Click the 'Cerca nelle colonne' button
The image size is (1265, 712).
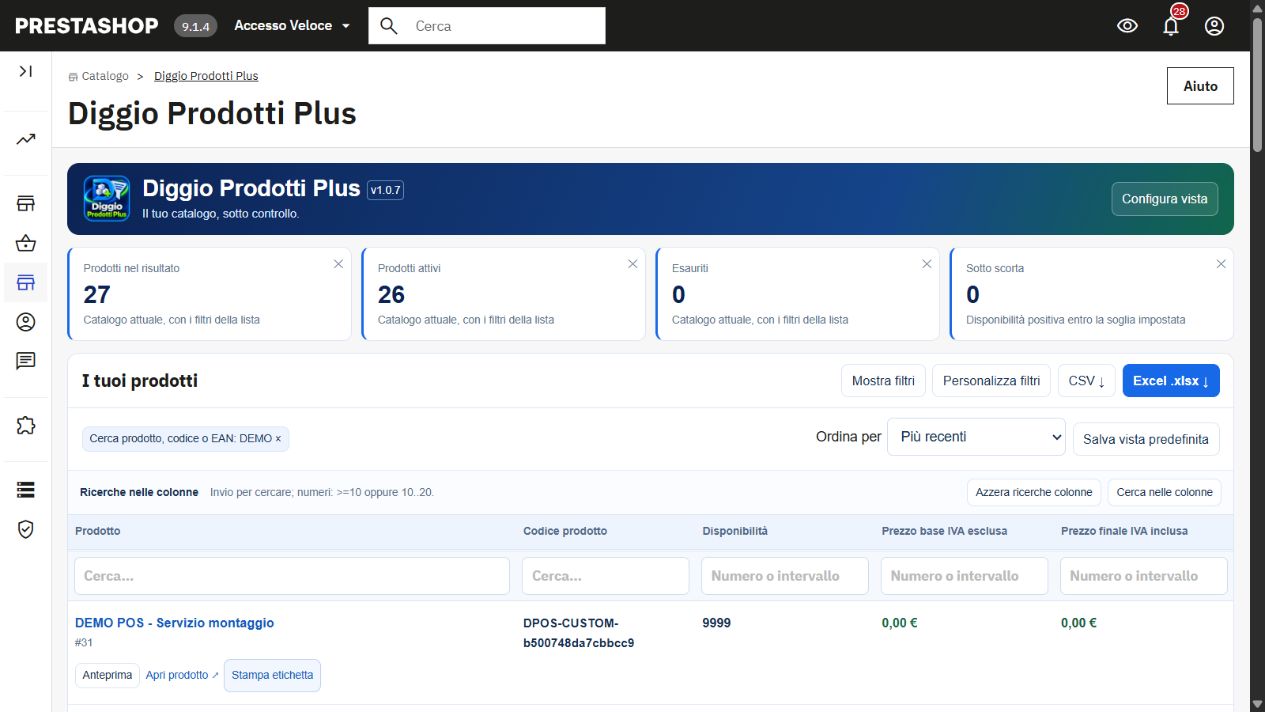click(1164, 492)
